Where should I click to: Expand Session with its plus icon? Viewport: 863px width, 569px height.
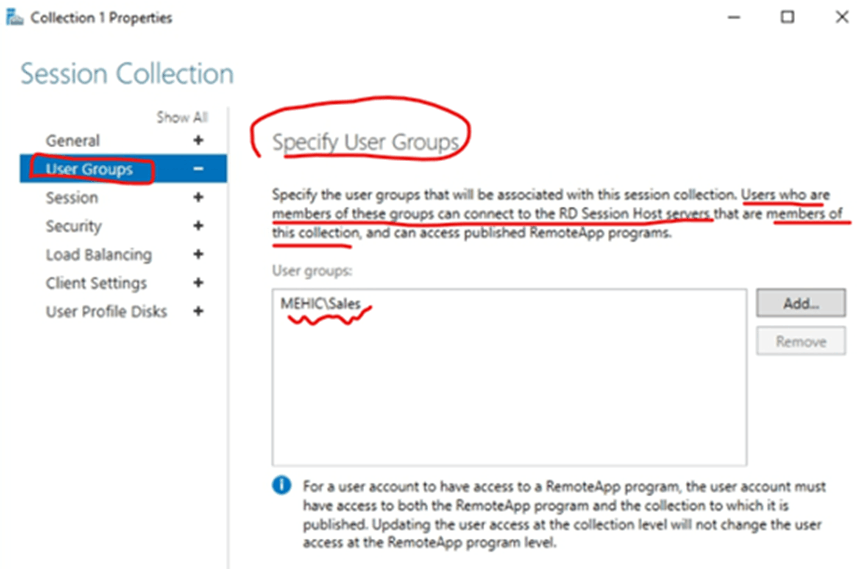199,197
